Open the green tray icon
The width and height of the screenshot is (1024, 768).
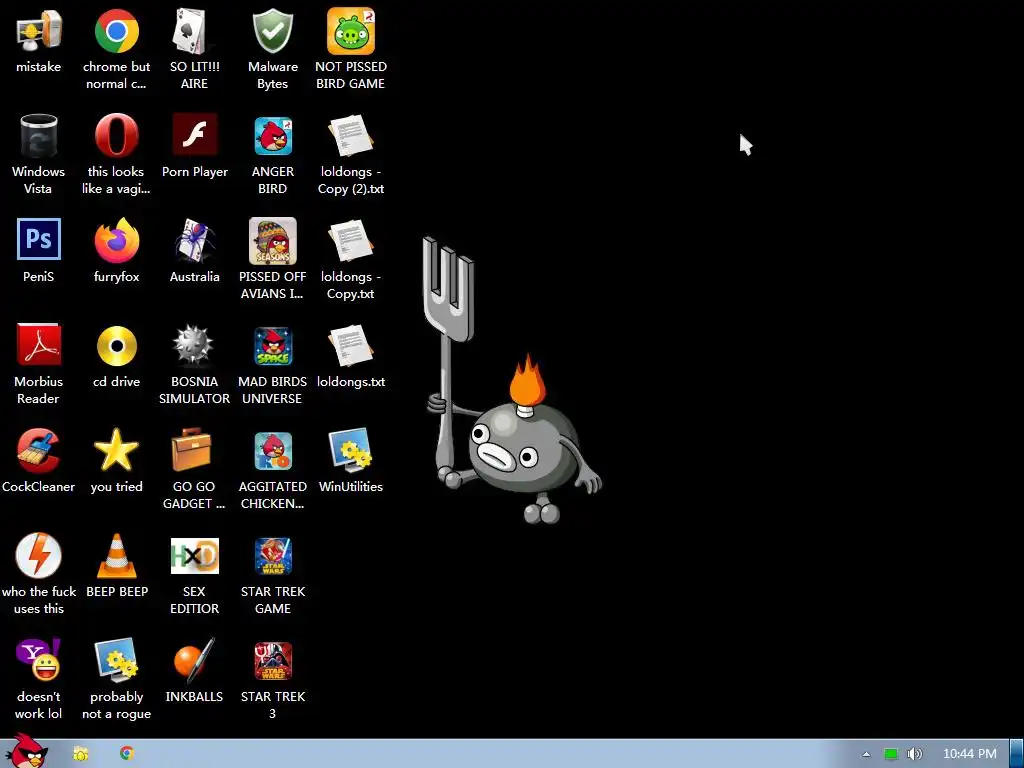pos(891,754)
